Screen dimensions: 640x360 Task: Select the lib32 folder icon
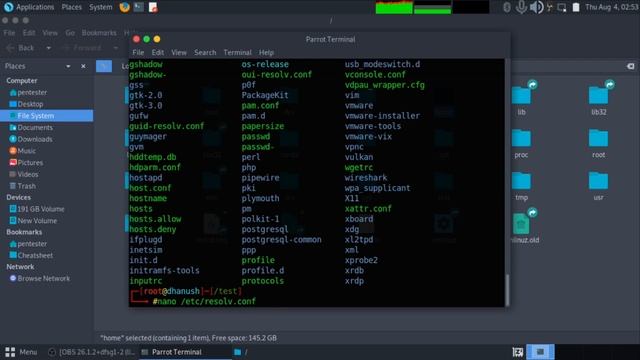point(598,96)
